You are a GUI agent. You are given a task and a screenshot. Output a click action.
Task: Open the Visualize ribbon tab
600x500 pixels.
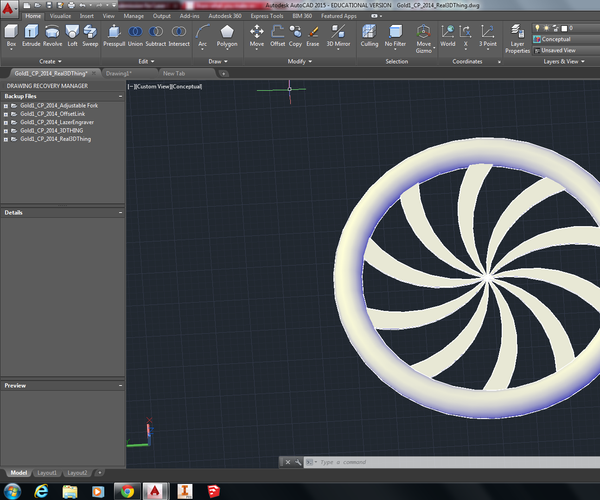click(60, 16)
